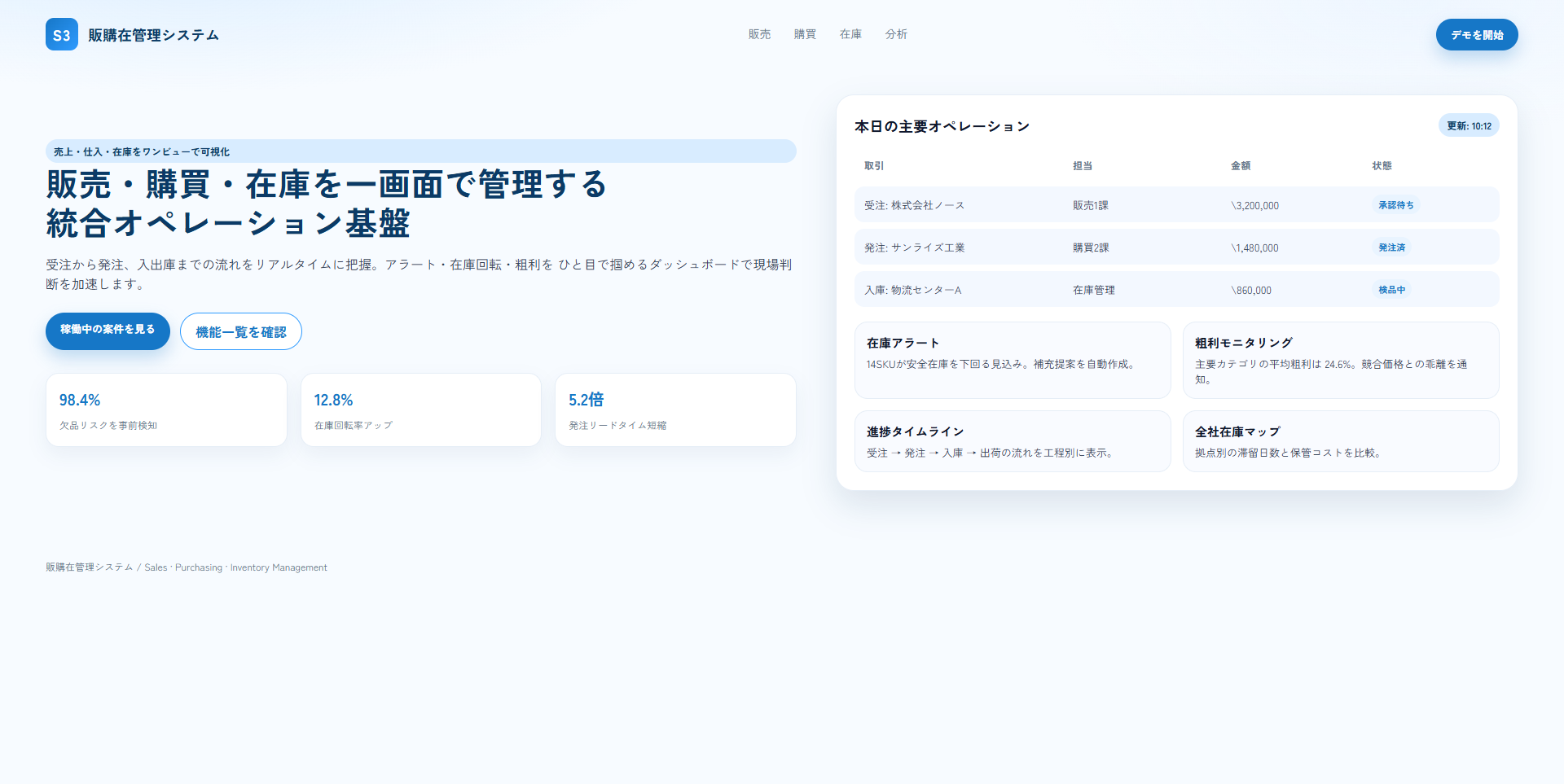Screen dimensions: 1564x784
Task: Open the 粗利モニタリング card
Action: (1340, 360)
